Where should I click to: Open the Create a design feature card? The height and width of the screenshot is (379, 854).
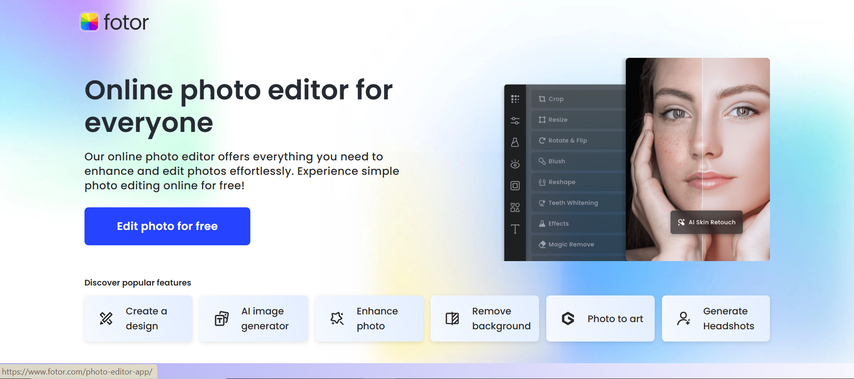tap(138, 319)
